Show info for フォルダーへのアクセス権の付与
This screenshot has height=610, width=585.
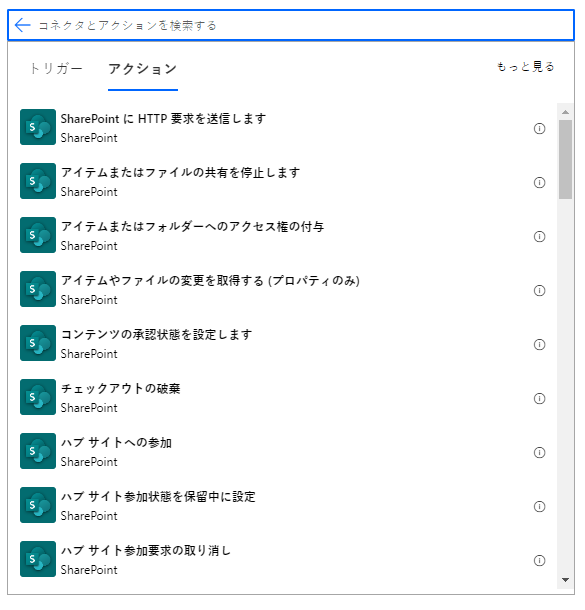(x=539, y=237)
